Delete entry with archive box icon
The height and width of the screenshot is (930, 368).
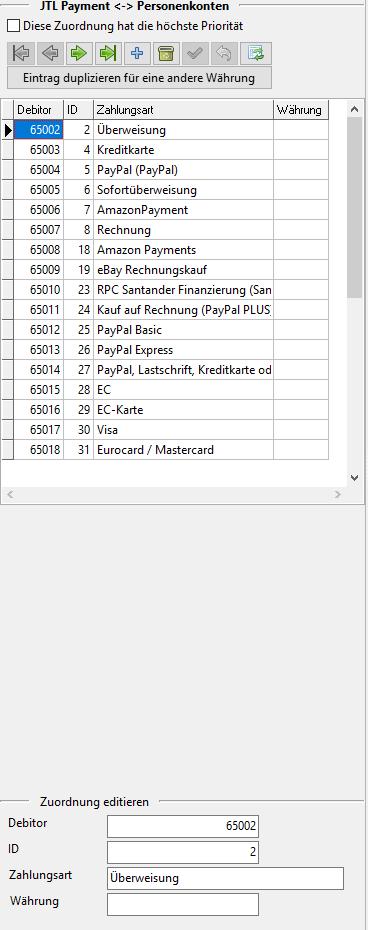(x=167, y=53)
